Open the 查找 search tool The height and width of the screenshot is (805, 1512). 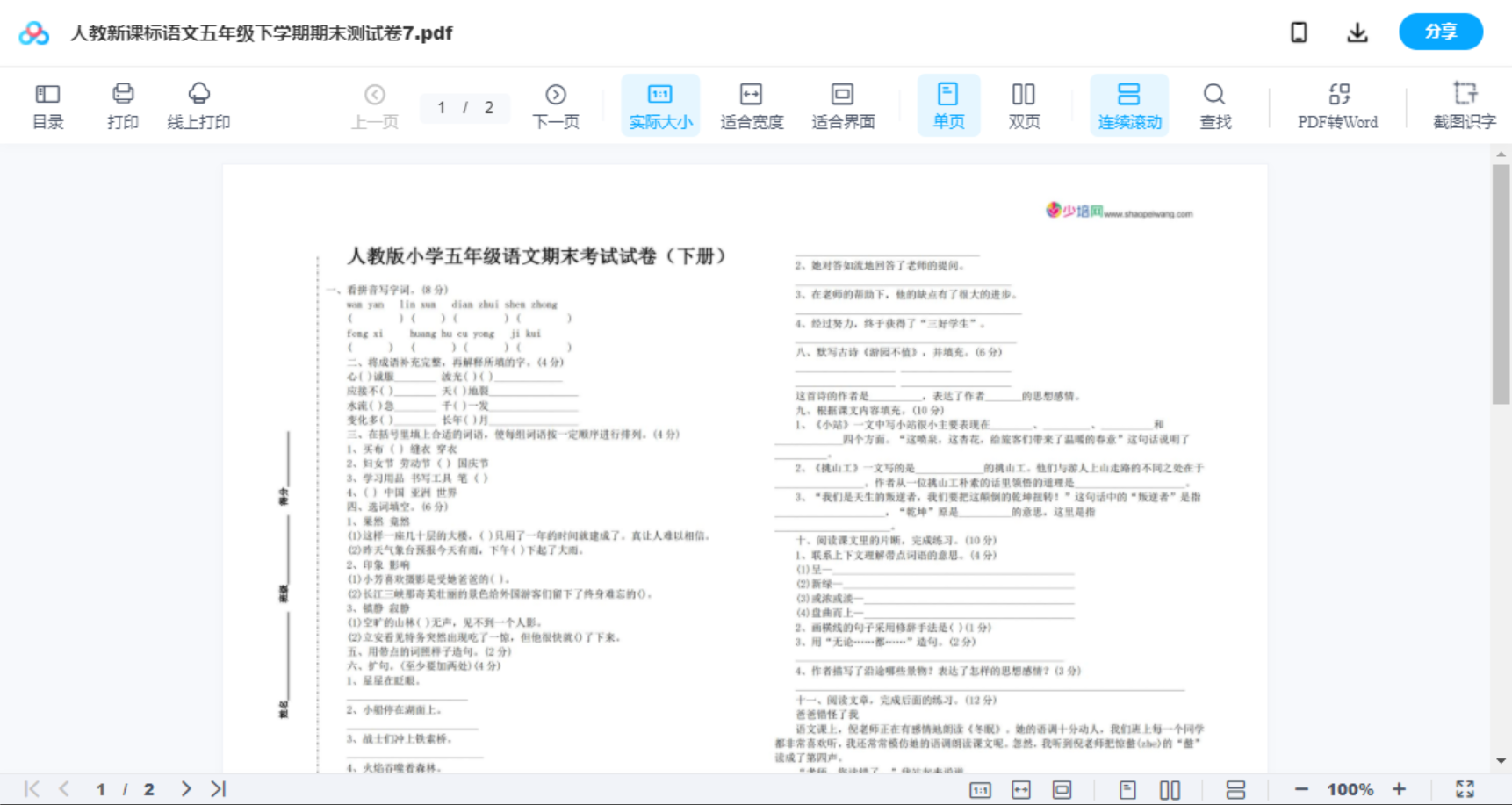click(1214, 104)
